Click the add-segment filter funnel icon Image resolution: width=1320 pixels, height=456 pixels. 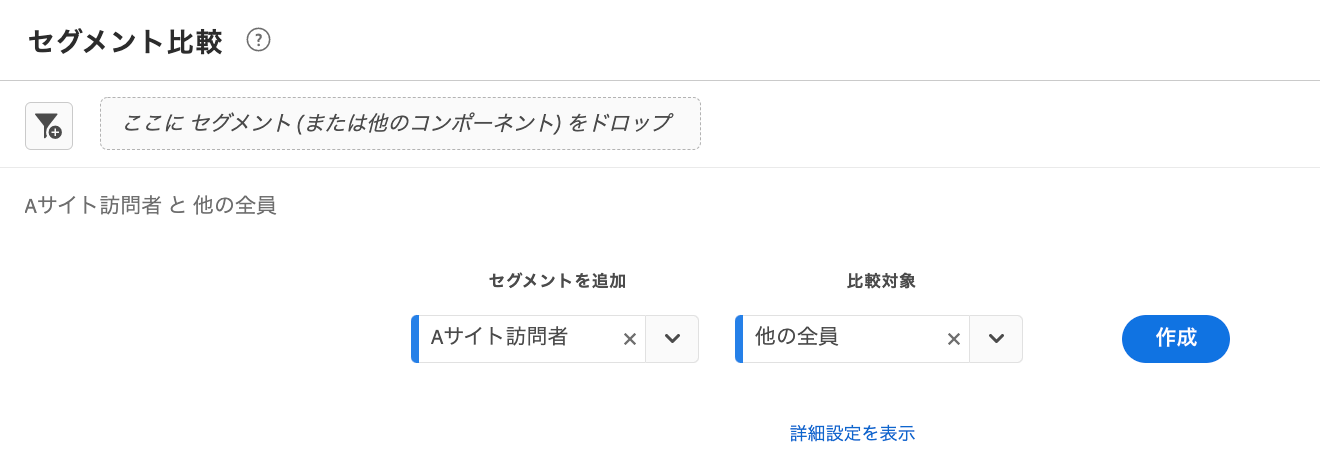pos(49,126)
